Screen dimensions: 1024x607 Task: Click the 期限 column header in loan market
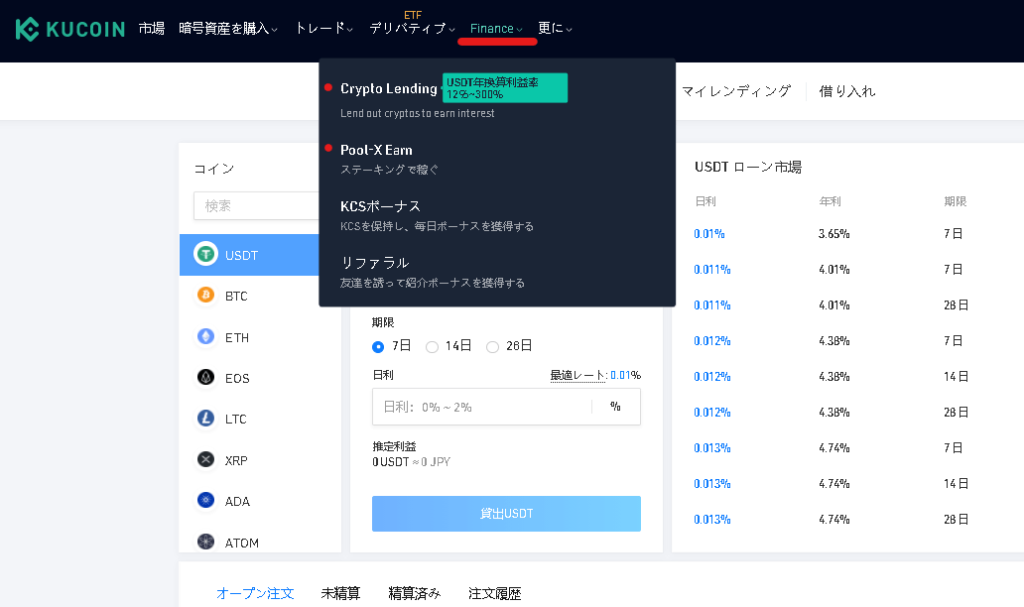[955, 201]
